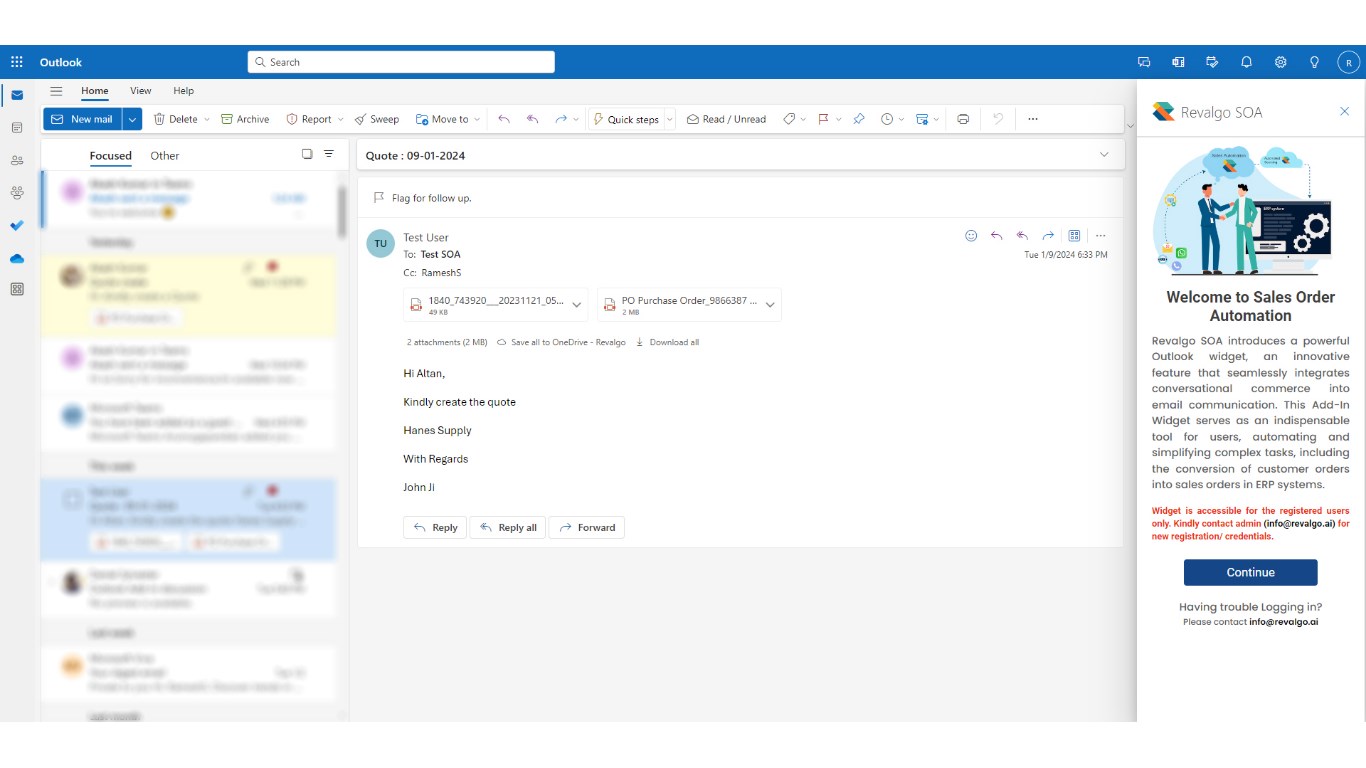Snooze message using clock icon

click(887, 119)
